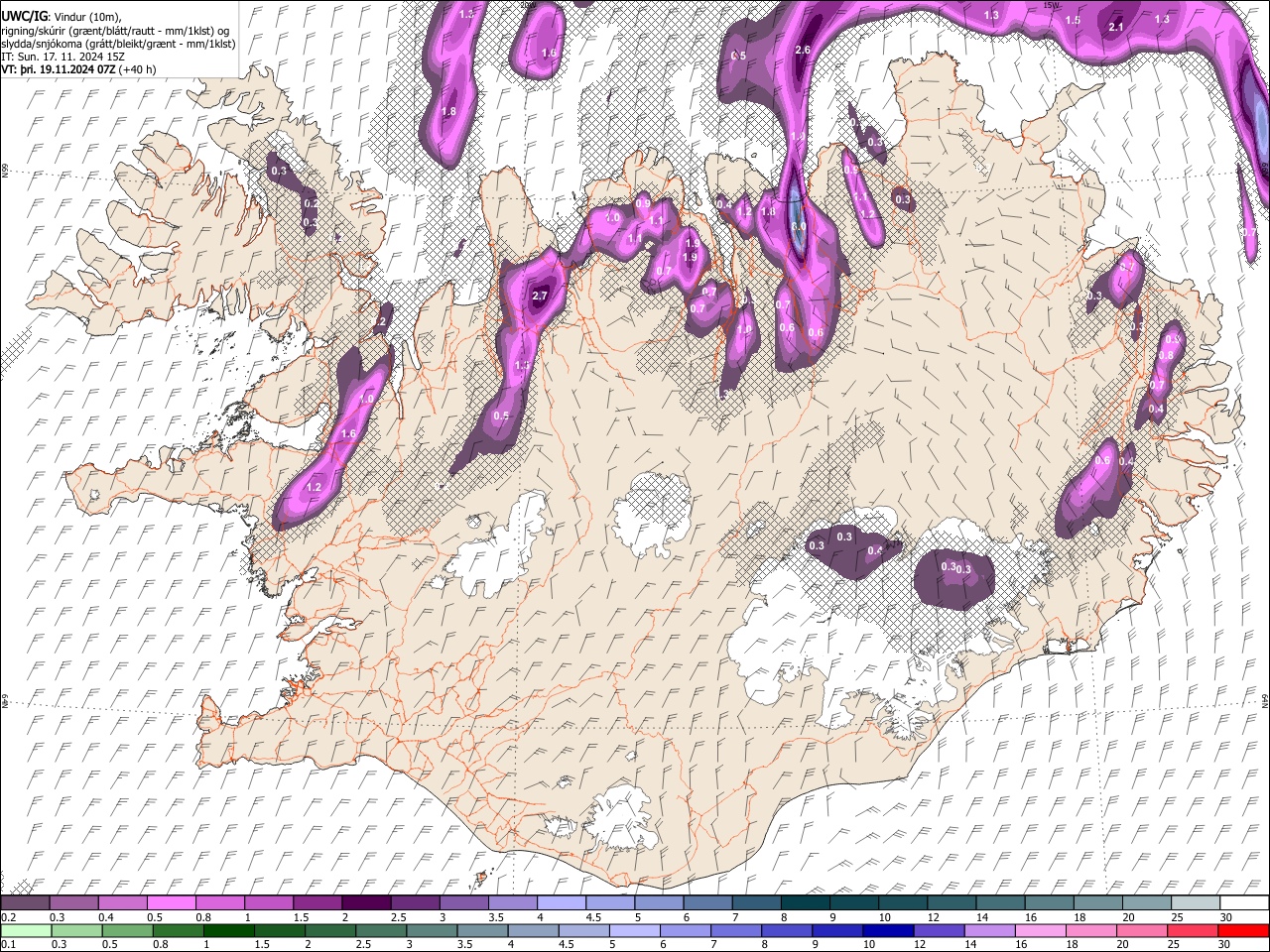Click the 'rigning/skúrir' legend description line

click(116, 30)
